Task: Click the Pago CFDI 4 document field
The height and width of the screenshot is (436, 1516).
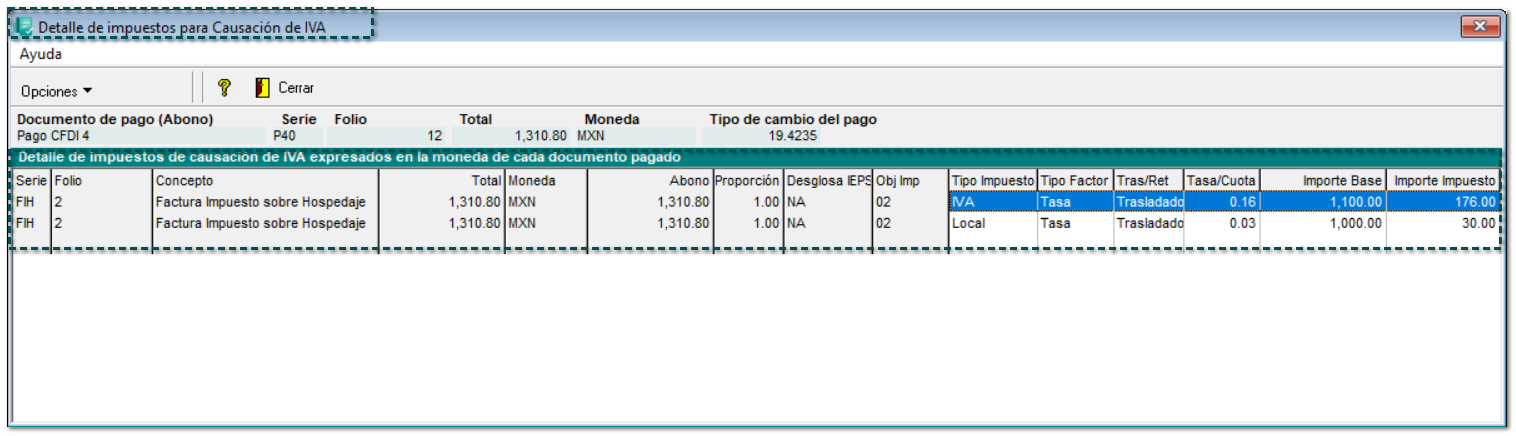Action: [x=140, y=136]
